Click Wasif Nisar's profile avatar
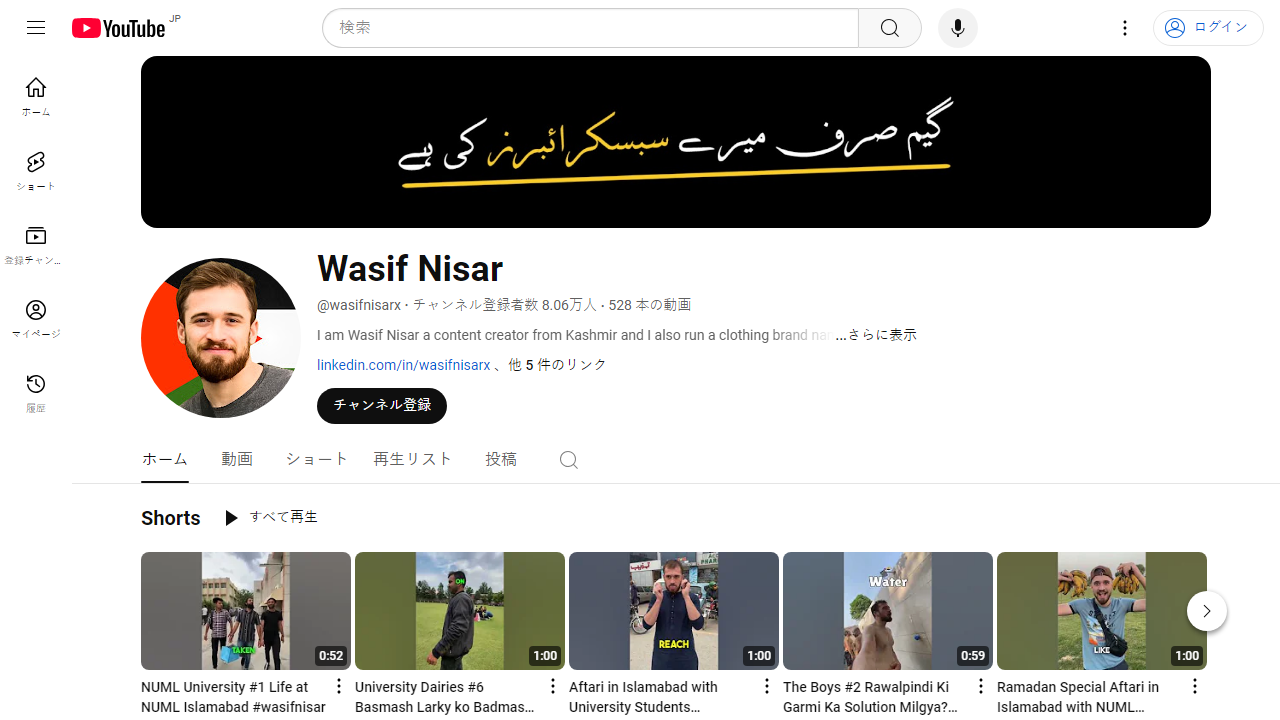The image size is (1280, 720). [x=221, y=338]
